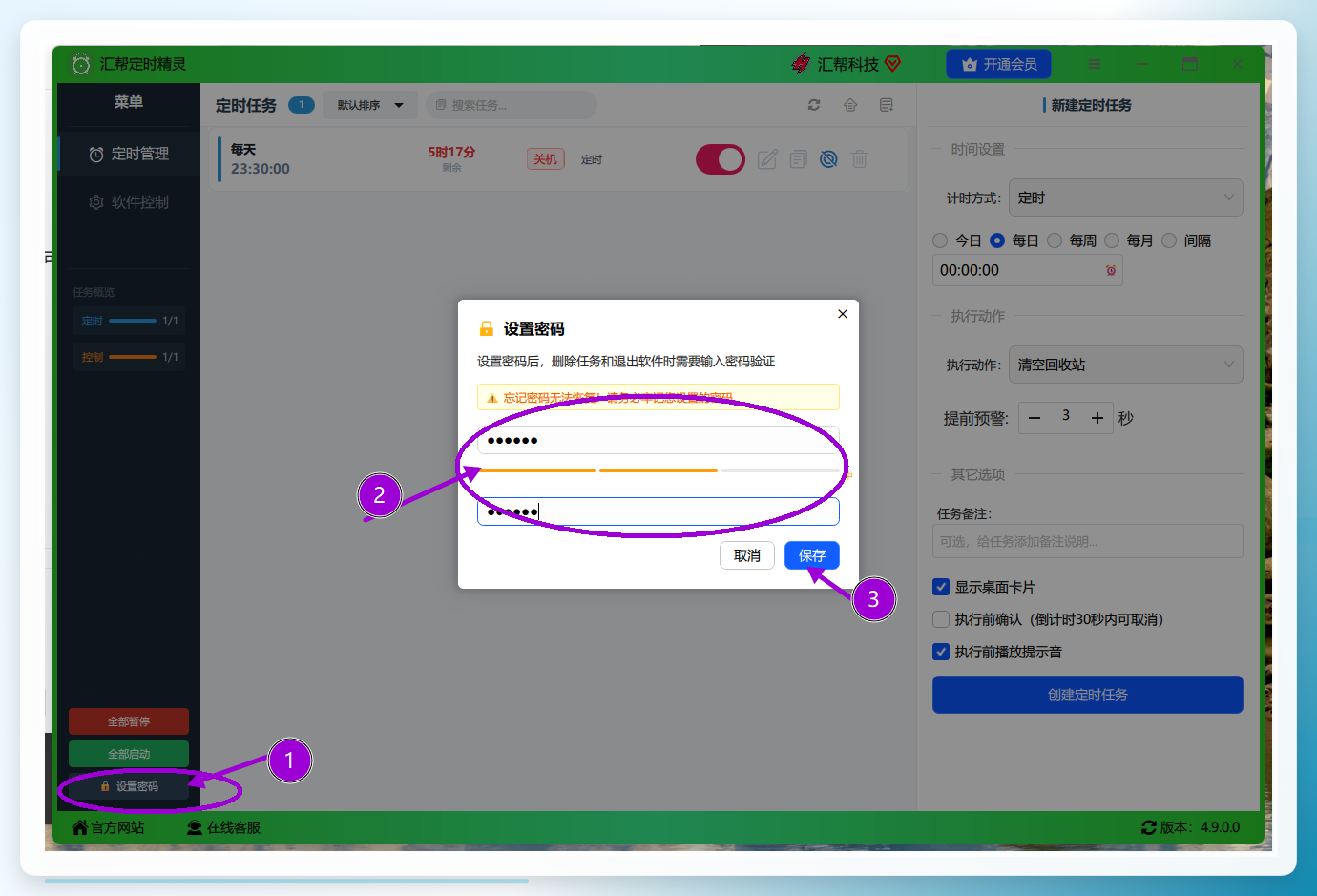The height and width of the screenshot is (896, 1317).
Task: Click the 关机 tag on the task
Action: point(546,159)
